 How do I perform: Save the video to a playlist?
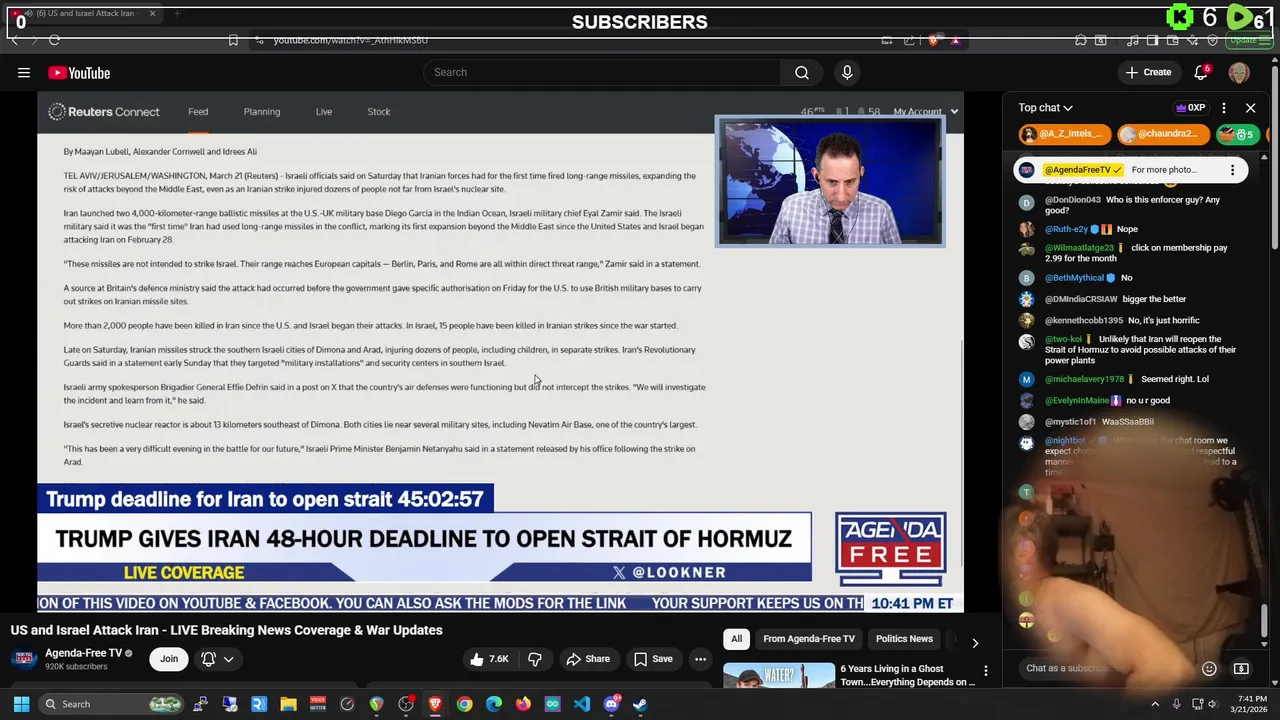652,659
